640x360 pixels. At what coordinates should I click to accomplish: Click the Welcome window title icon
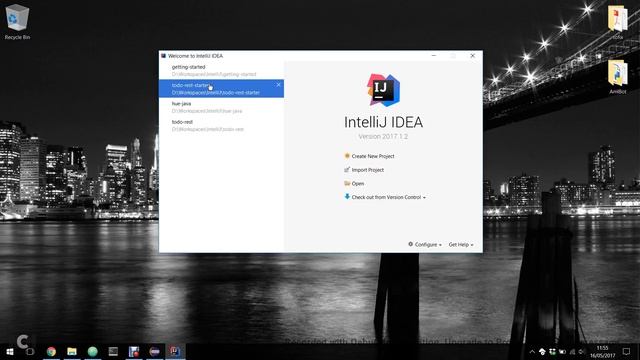[163, 56]
